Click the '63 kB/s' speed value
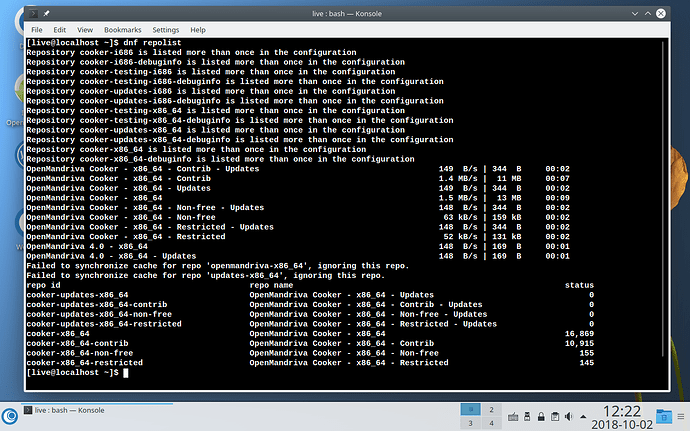 [460, 217]
